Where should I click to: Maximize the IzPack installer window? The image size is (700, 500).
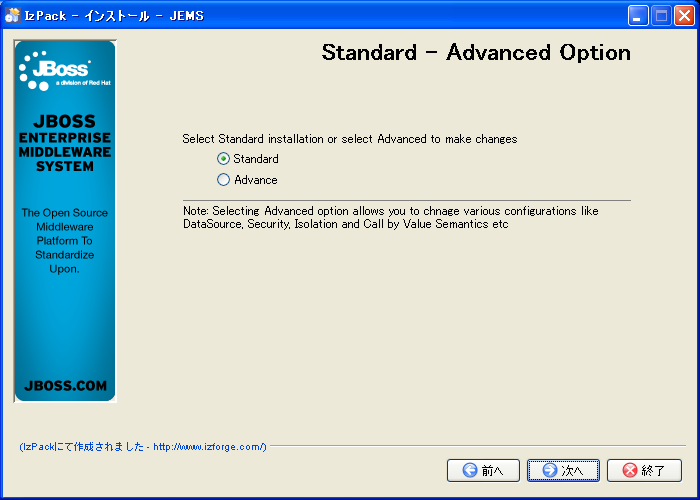point(661,15)
